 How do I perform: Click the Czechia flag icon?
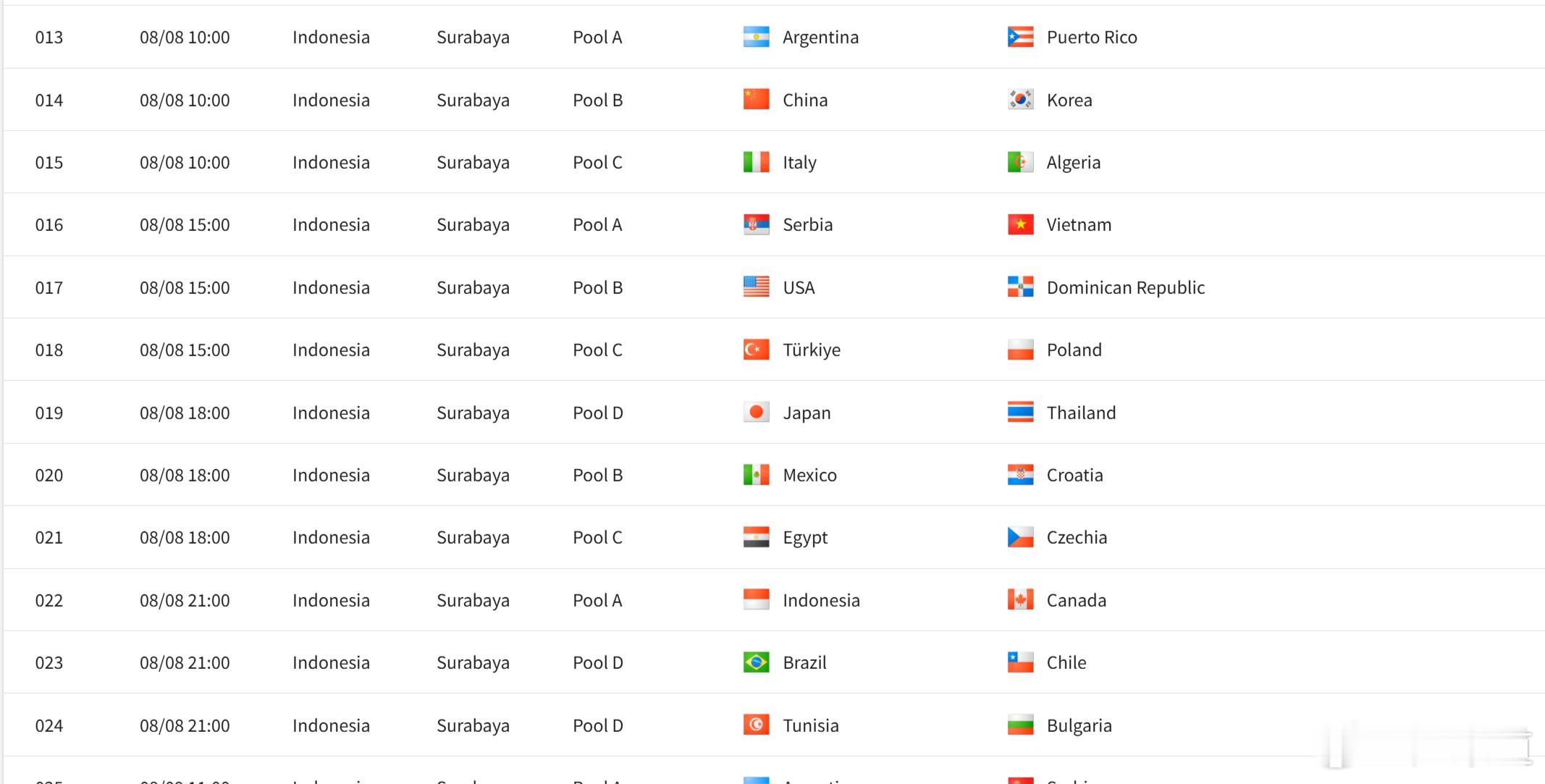1020,537
